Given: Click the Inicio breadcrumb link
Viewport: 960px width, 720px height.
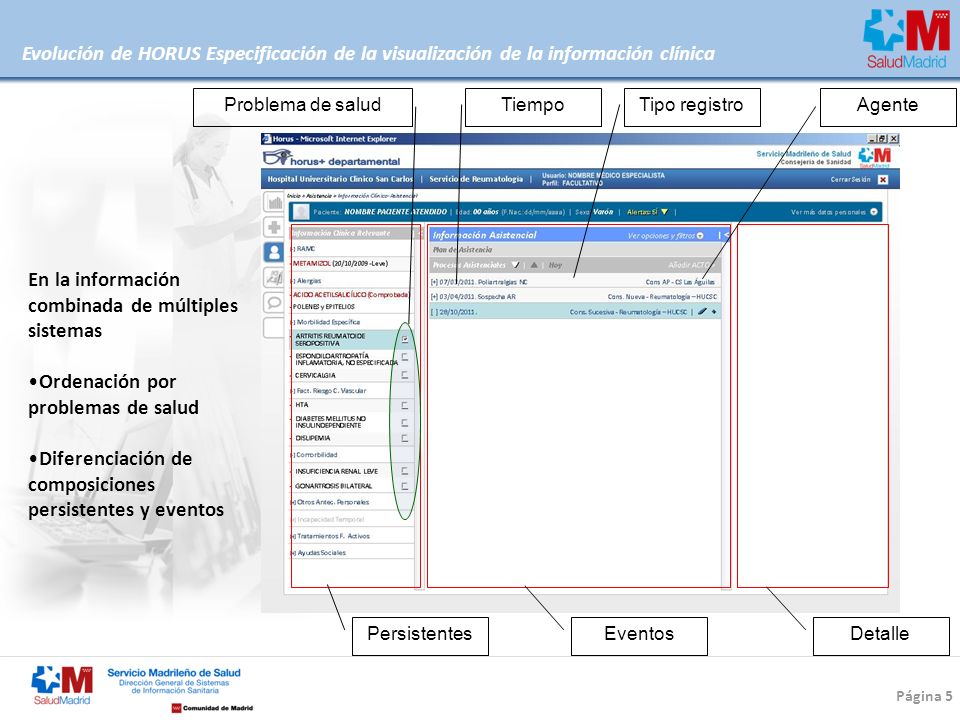Looking at the screenshot, I should tap(294, 196).
